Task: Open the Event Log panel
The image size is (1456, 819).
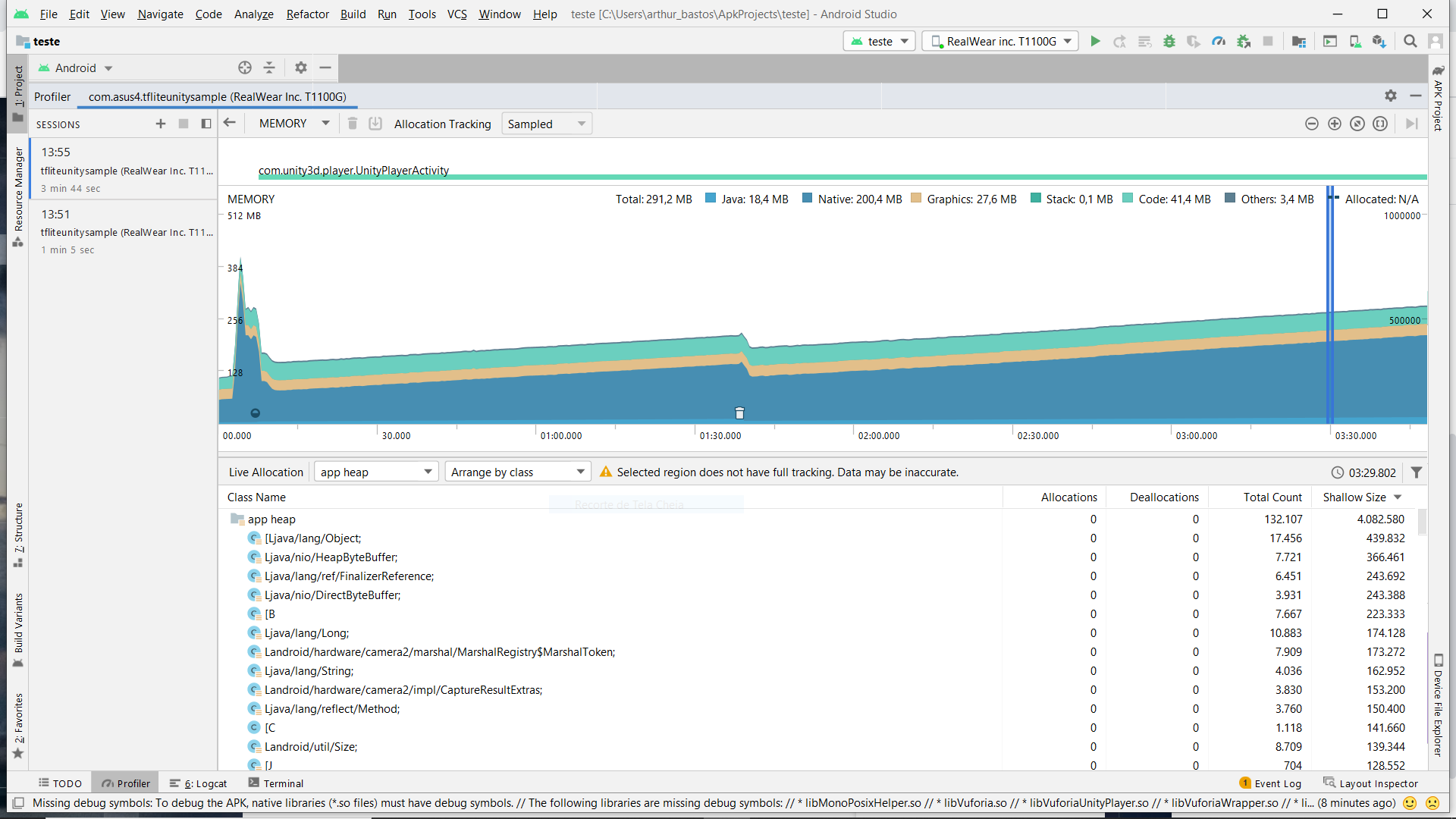Action: (1271, 783)
